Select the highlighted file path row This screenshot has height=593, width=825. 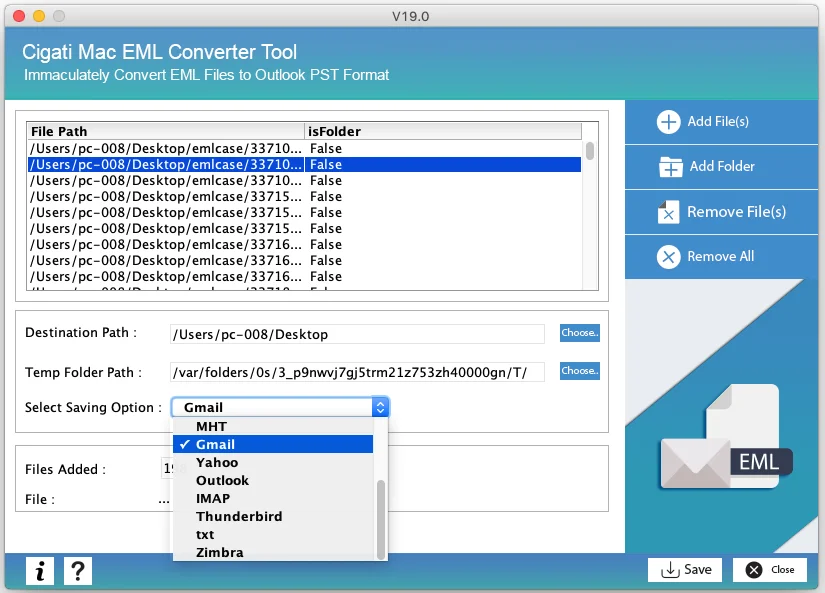tap(304, 165)
